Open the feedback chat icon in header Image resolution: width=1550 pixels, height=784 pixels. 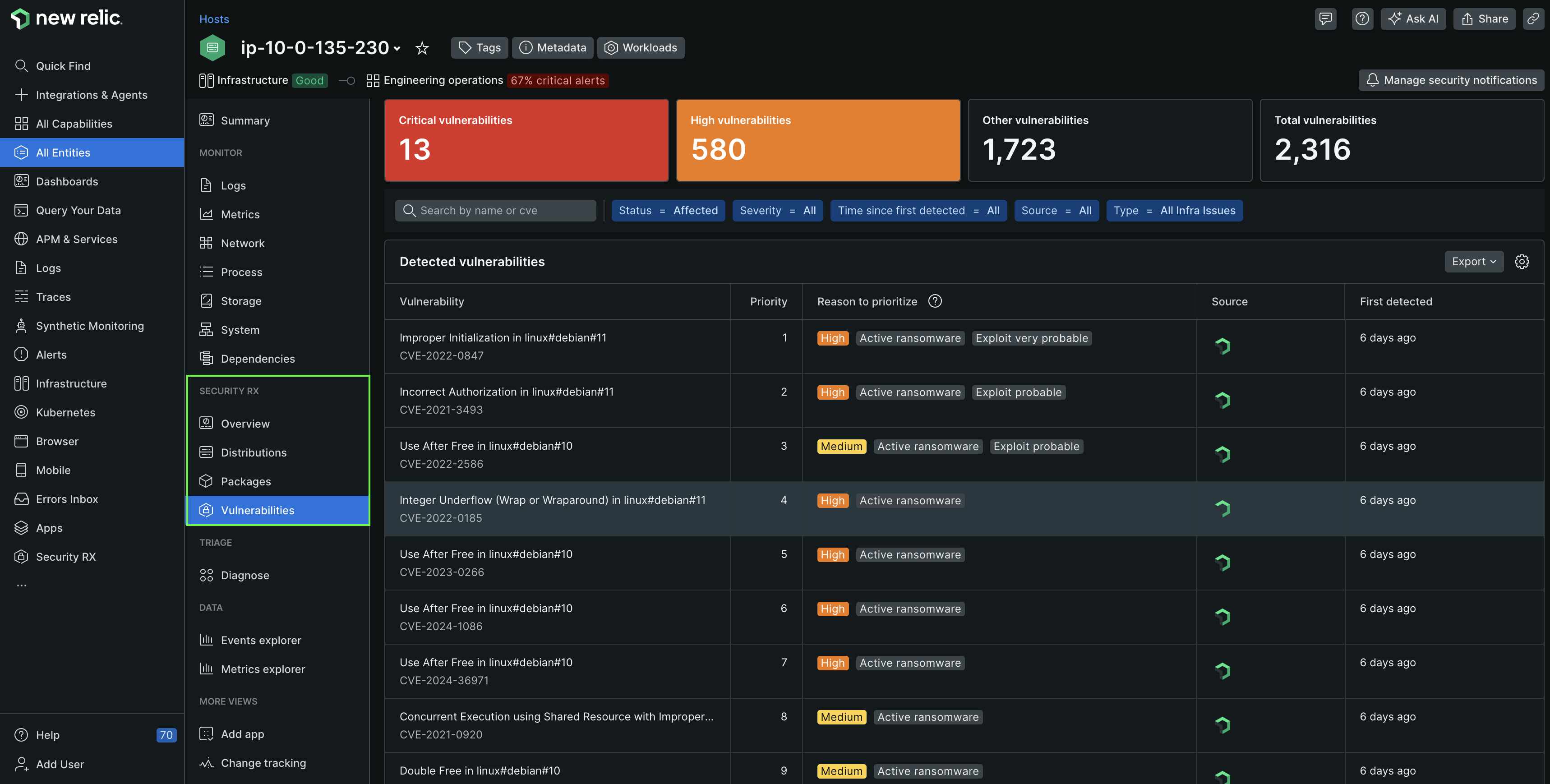(x=1325, y=18)
